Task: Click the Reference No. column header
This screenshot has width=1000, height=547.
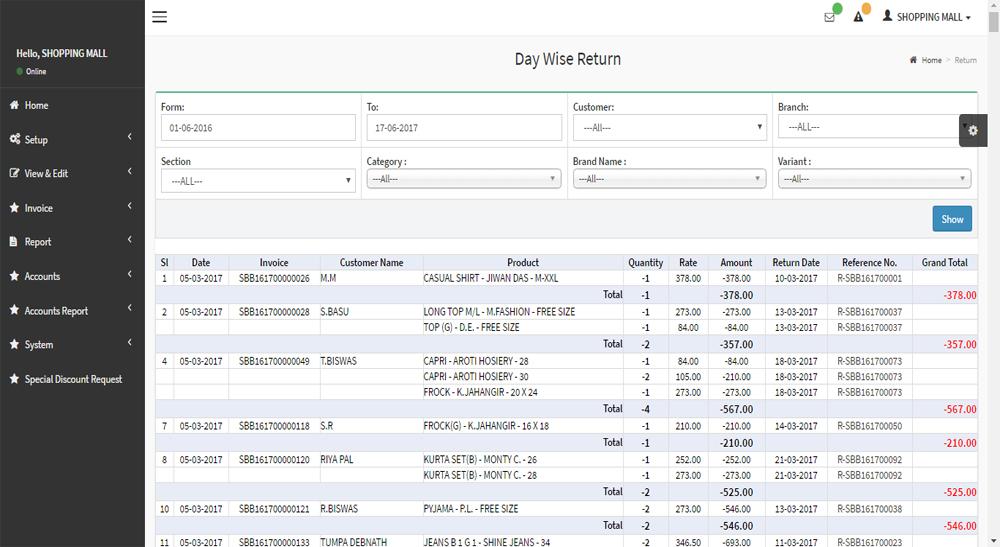Action: pos(869,263)
